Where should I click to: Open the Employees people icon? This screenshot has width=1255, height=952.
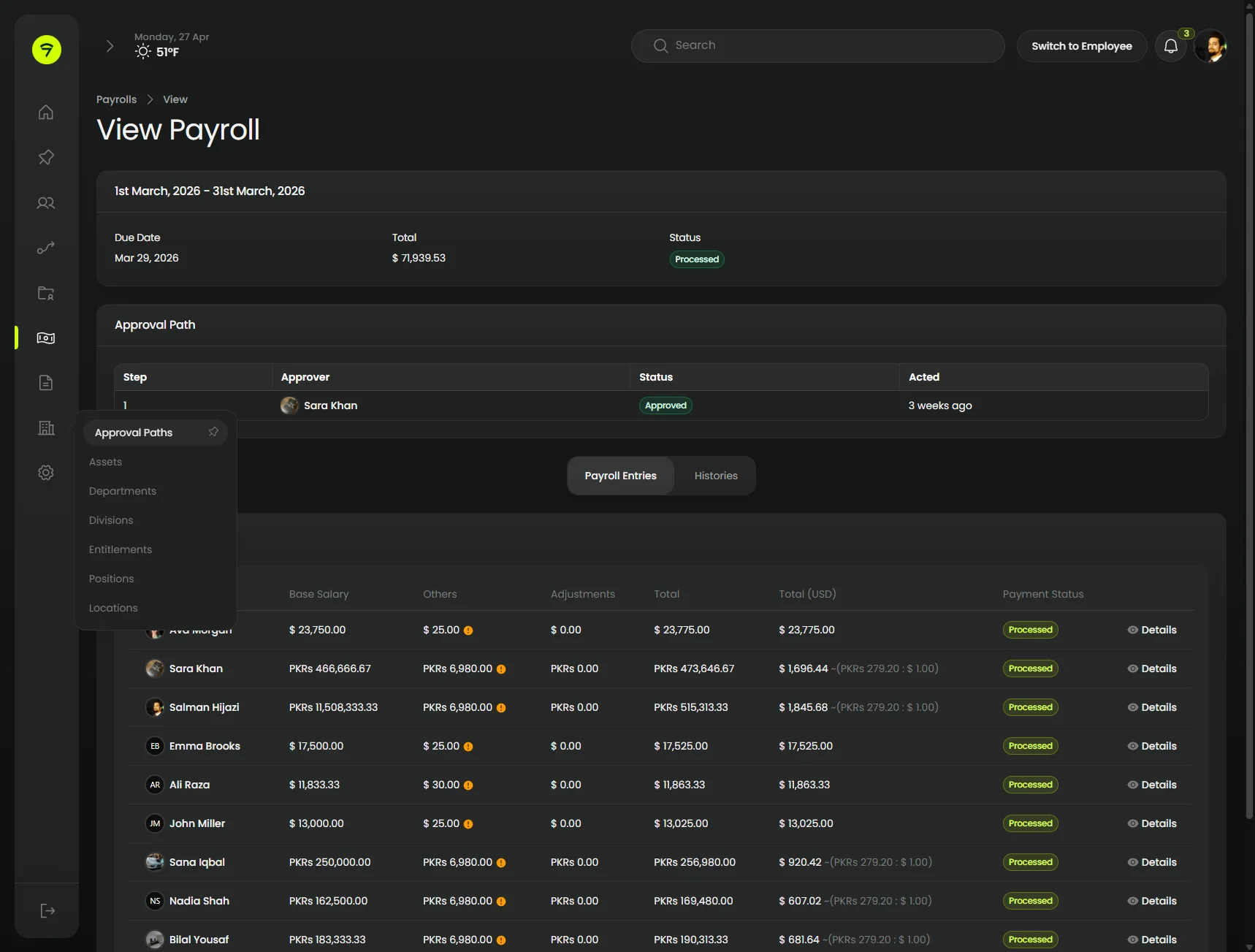coord(45,203)
